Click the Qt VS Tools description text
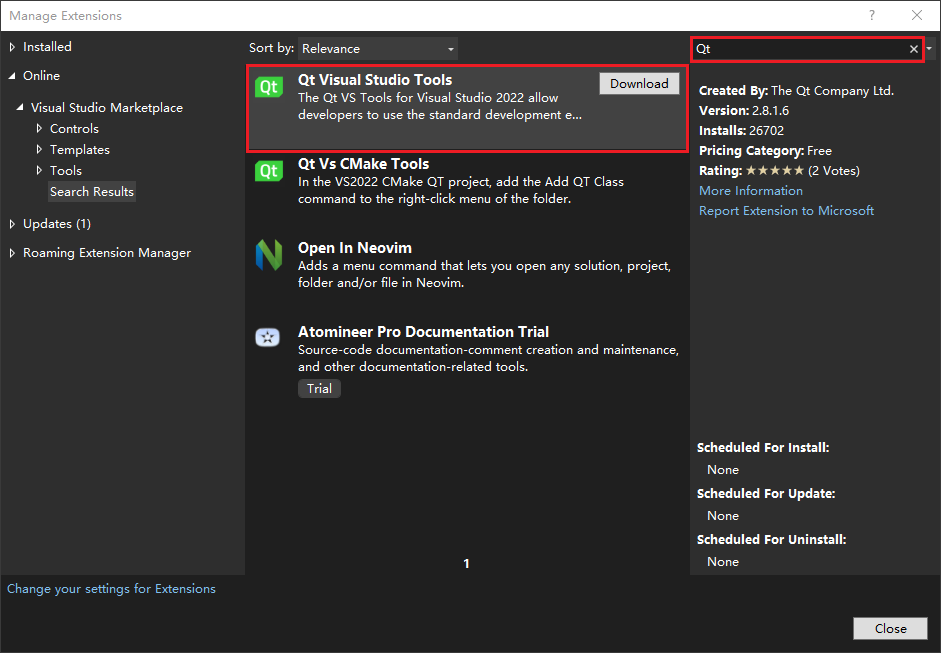Screen dimensions: 941x653 pos(440,106)
